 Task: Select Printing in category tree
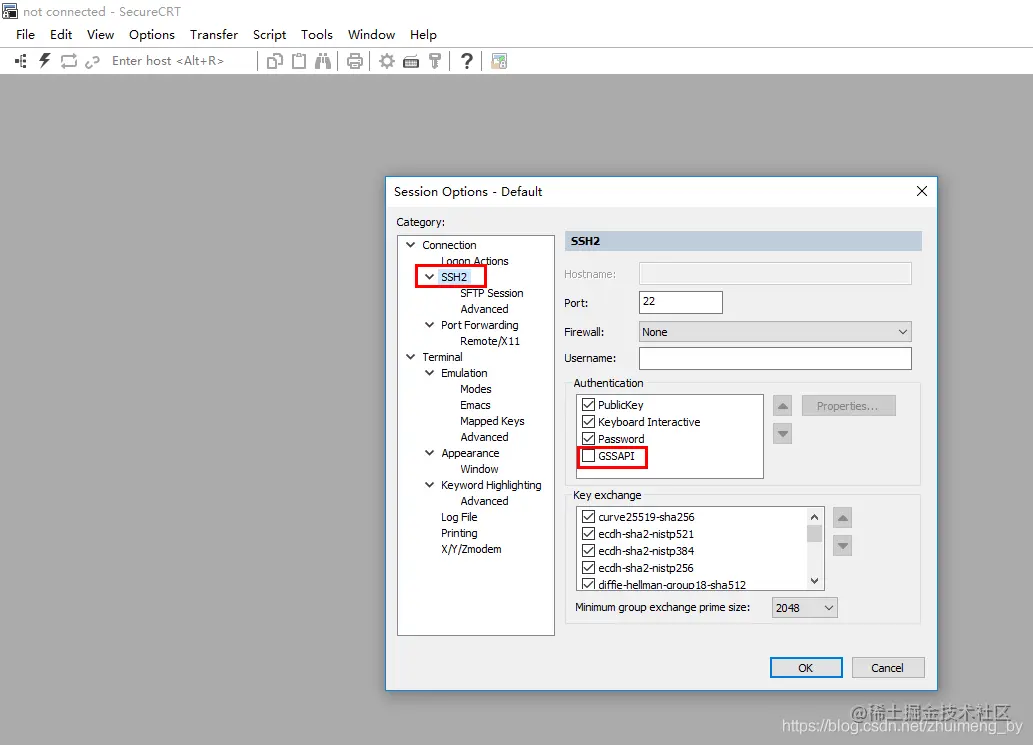(459, 533)
